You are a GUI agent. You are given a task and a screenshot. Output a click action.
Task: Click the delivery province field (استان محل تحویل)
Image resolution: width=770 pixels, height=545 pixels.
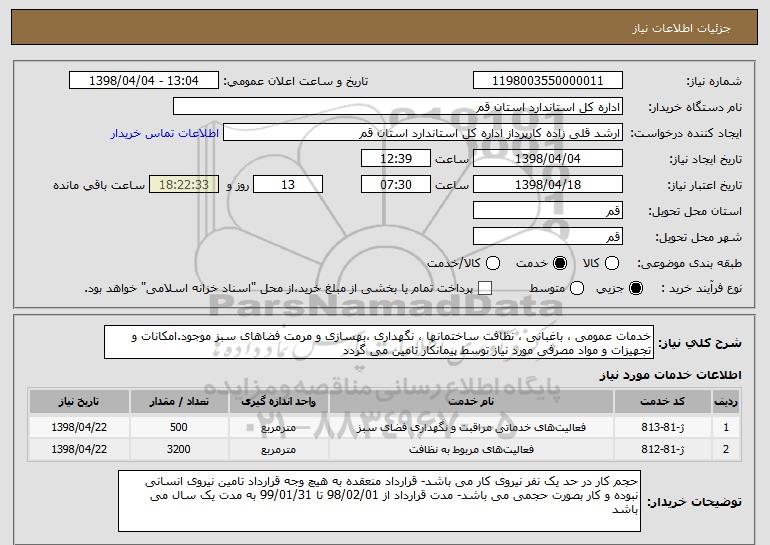pos(548,211)
